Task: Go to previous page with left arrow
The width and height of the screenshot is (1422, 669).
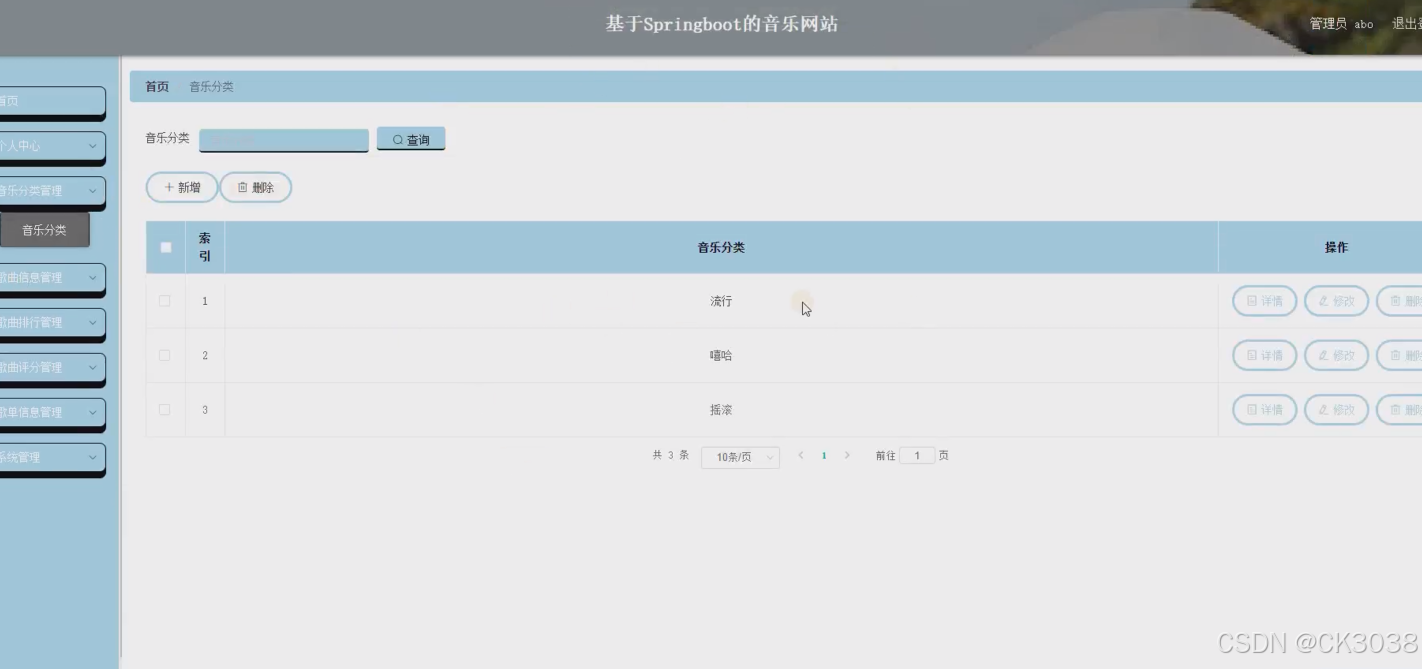Action: [x=801, y=456]
